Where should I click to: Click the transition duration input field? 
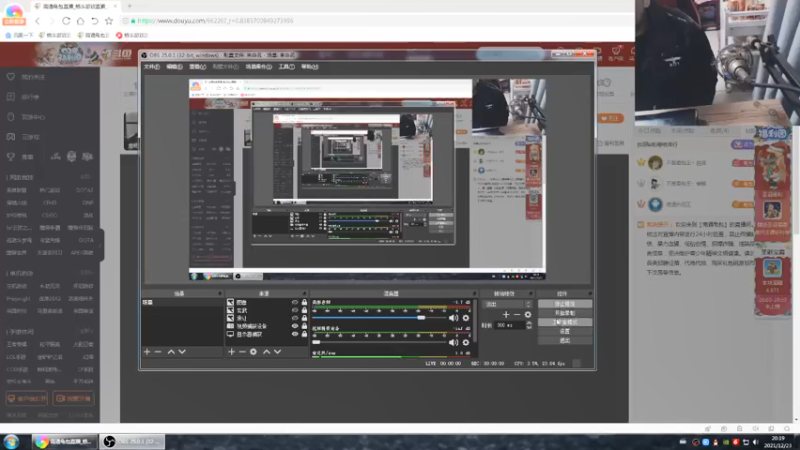point(509,325)
